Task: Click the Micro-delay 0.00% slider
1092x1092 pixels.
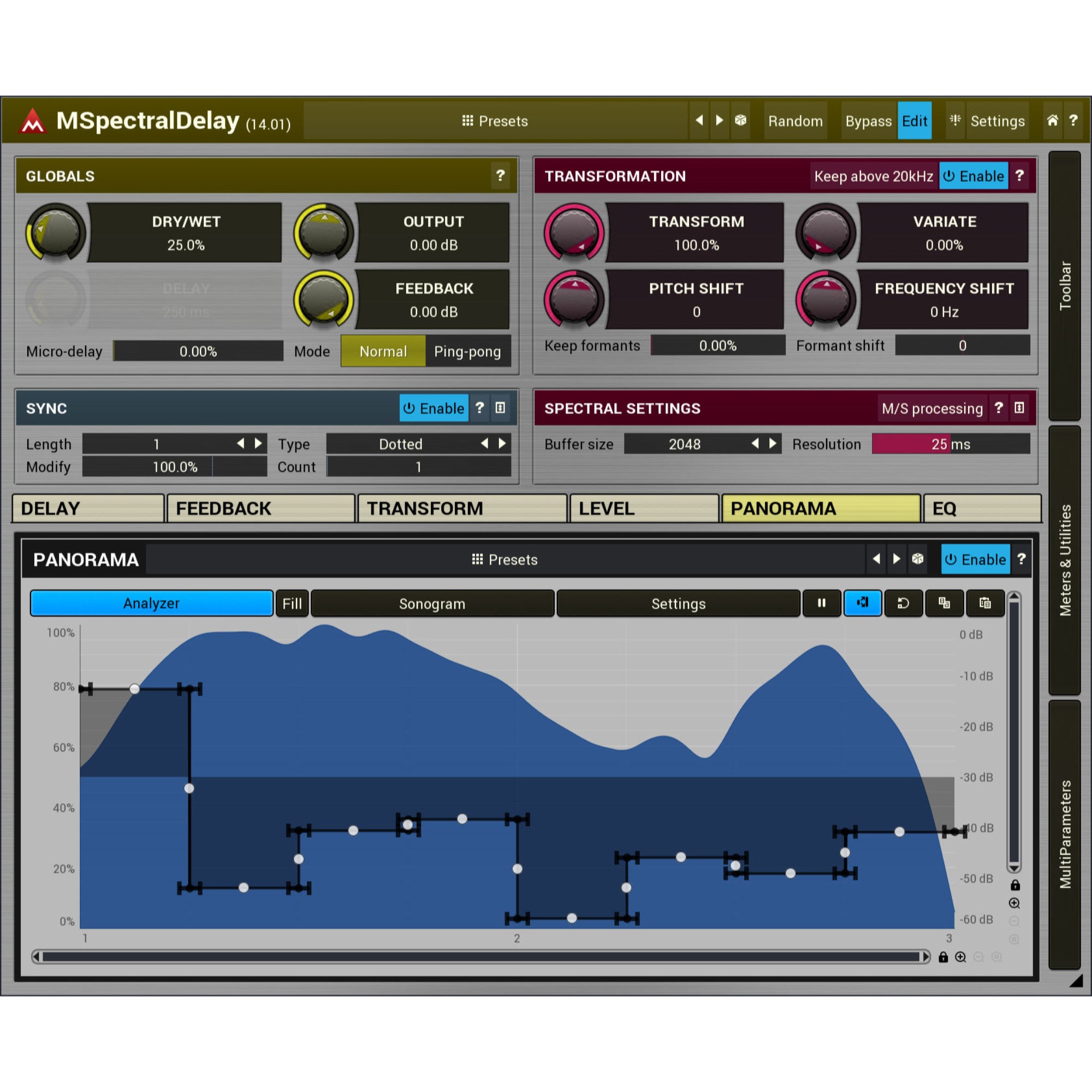Action: point(198,351)
